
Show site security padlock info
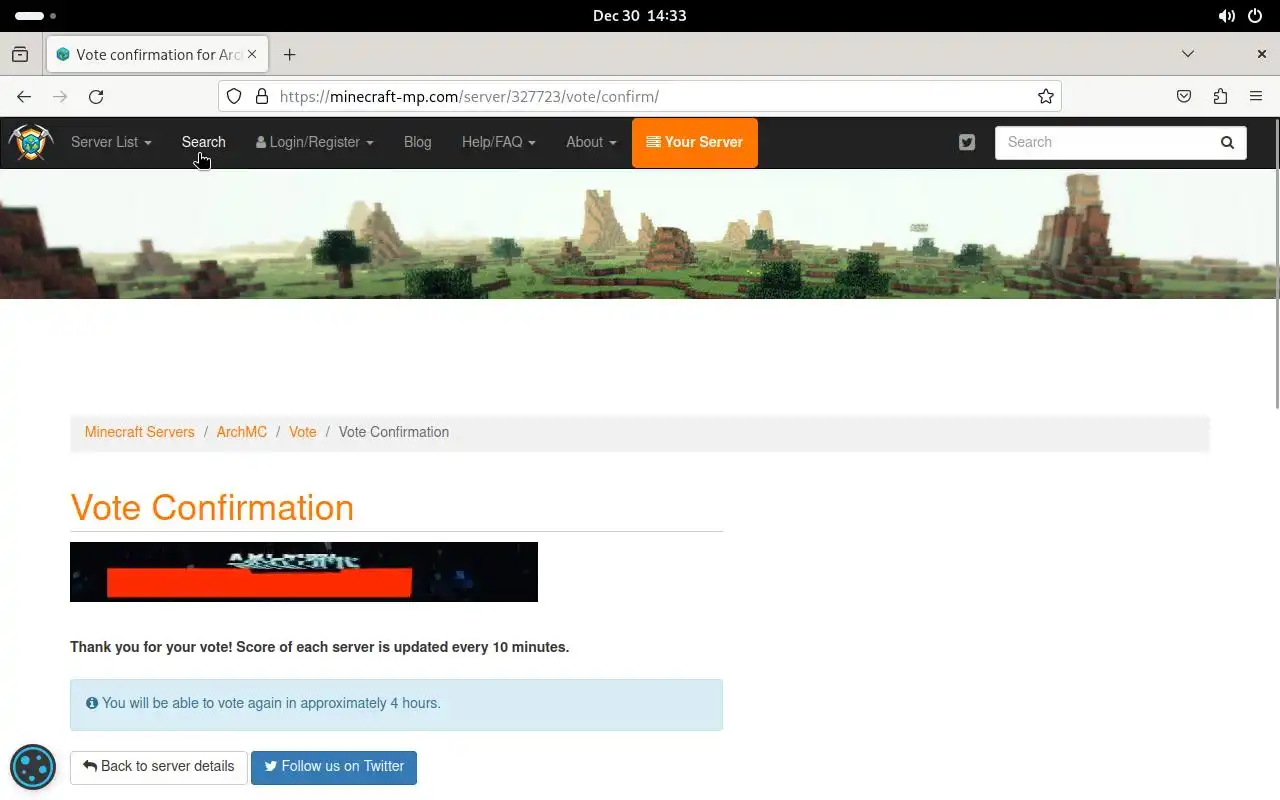(262, 96)
